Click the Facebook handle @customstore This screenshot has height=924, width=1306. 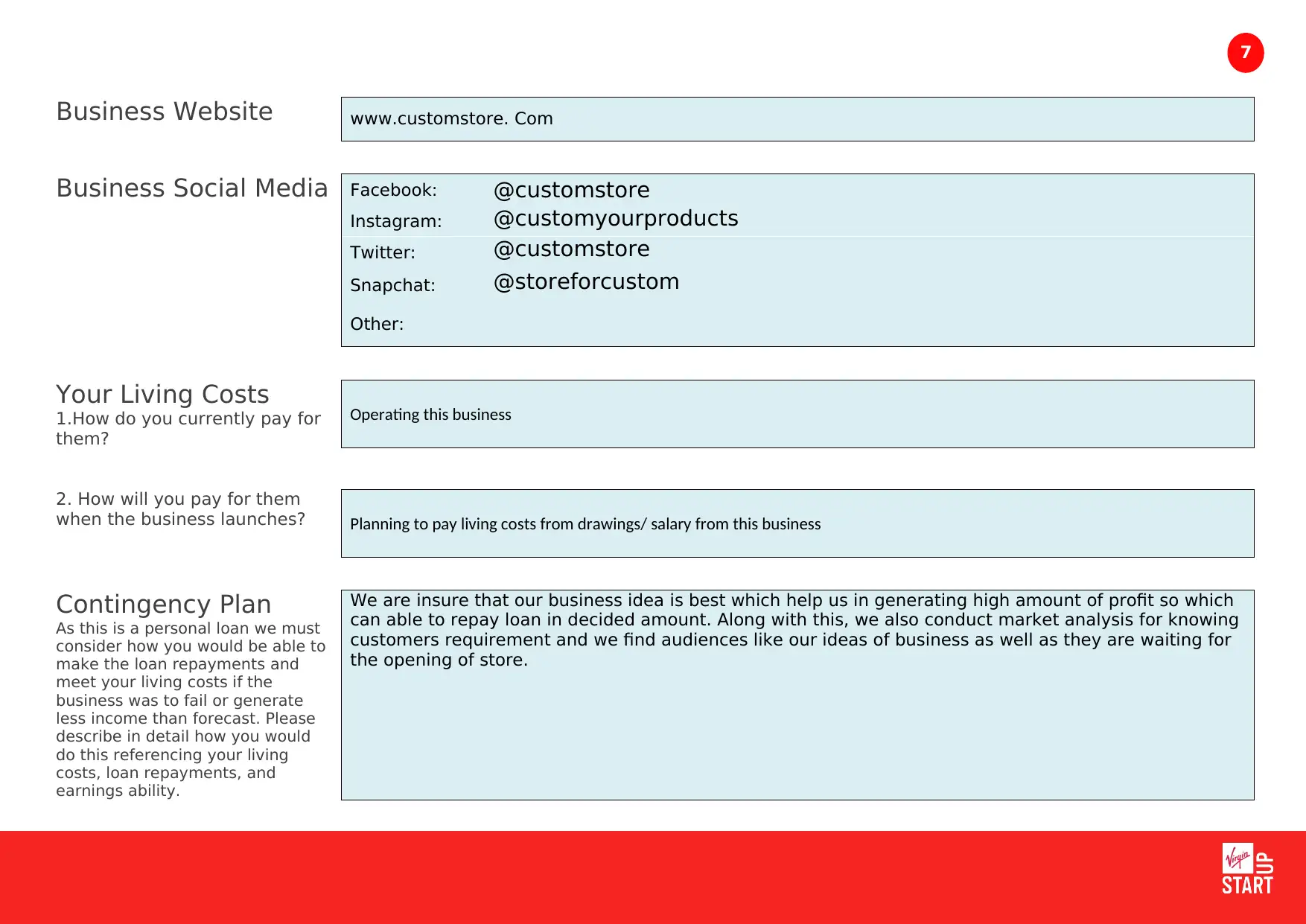[x=571, y=190]
